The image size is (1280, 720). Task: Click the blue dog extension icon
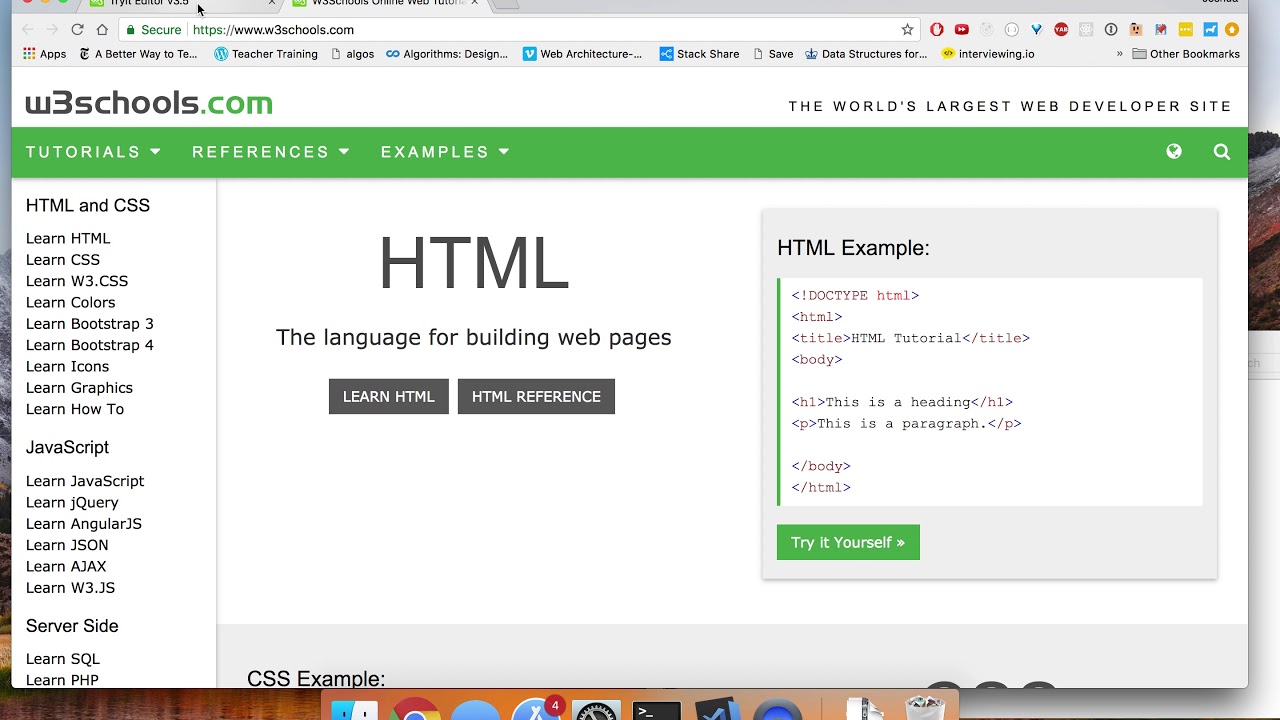click(x=1211, y=30)
